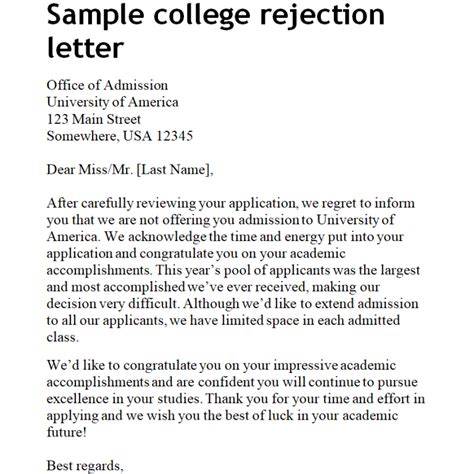Screen dimensions: 474x474
Task: Click the "Office of Admission" line
Action: click(107, 85)
